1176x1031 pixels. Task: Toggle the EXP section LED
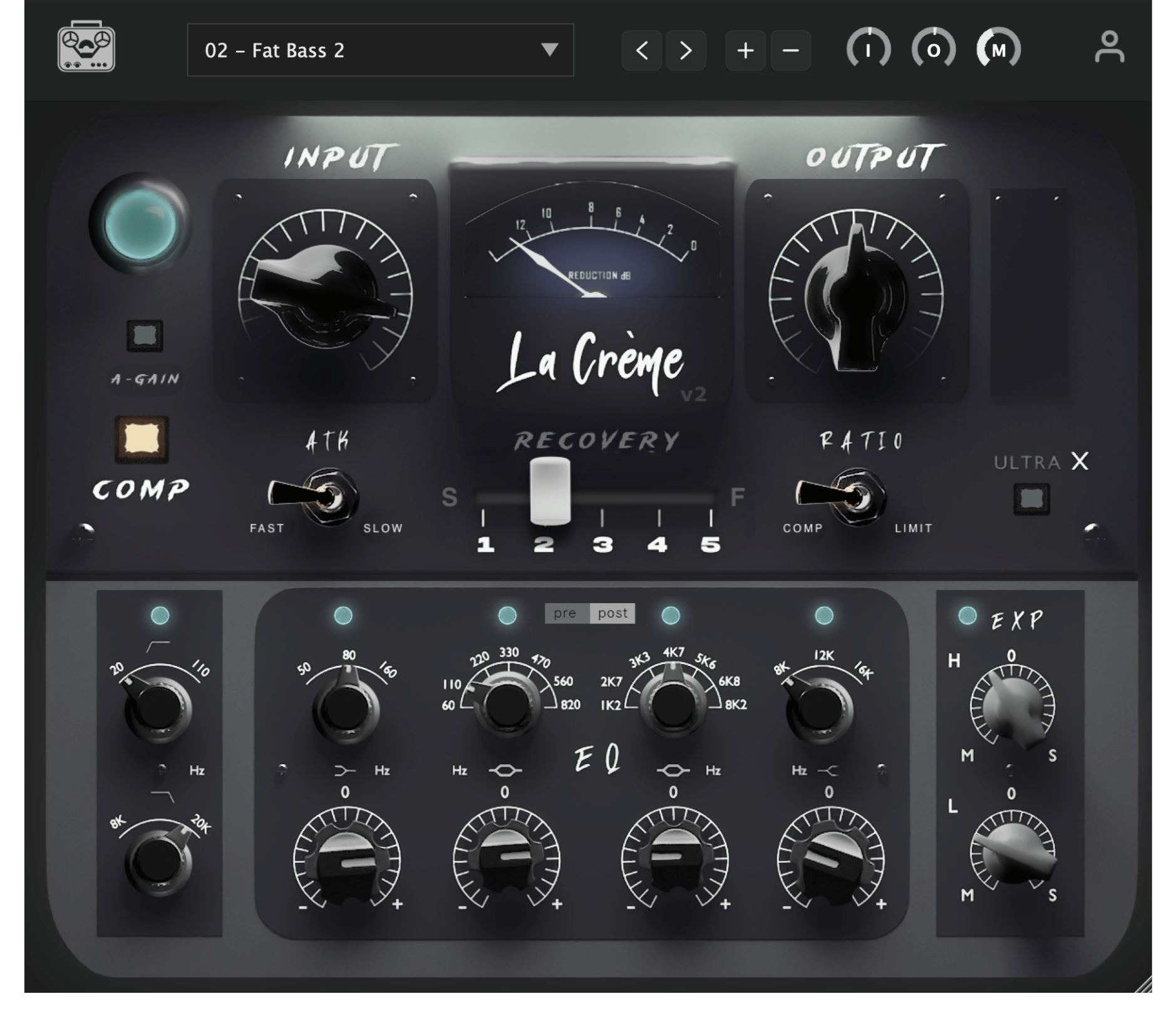click(967, 615)
